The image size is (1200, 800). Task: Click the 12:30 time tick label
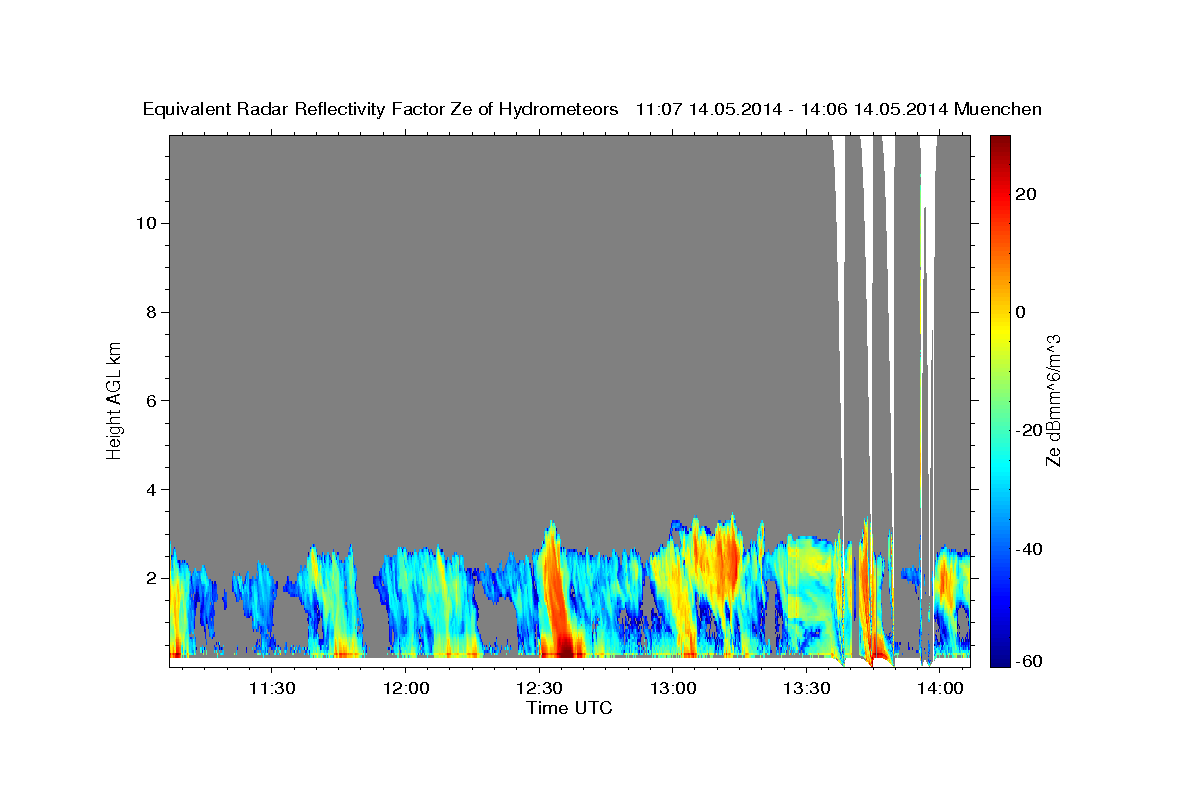[x=540, y=688]
